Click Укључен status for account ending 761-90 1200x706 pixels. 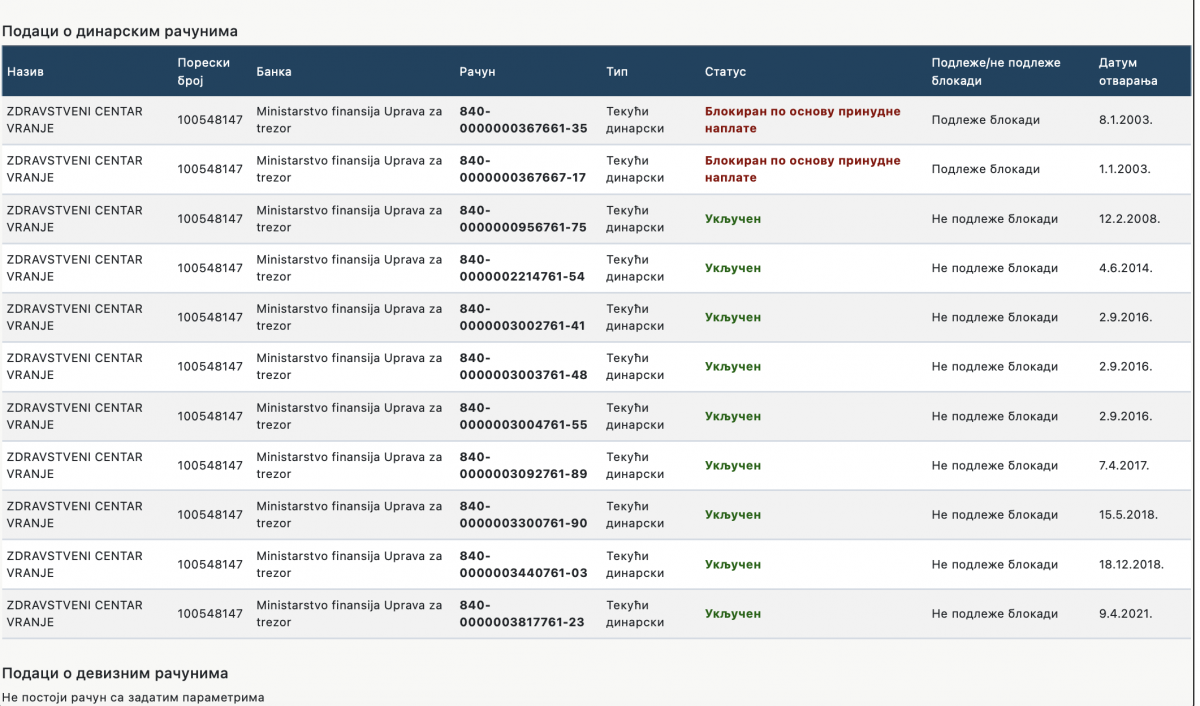pos(732,515)
